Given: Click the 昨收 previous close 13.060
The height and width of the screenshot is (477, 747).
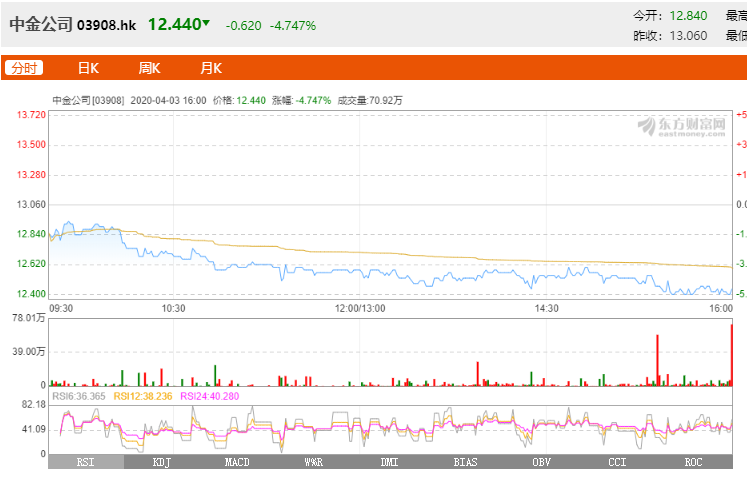Looking at the screenshot, I should pyautogui.click(x=688, y=36).
